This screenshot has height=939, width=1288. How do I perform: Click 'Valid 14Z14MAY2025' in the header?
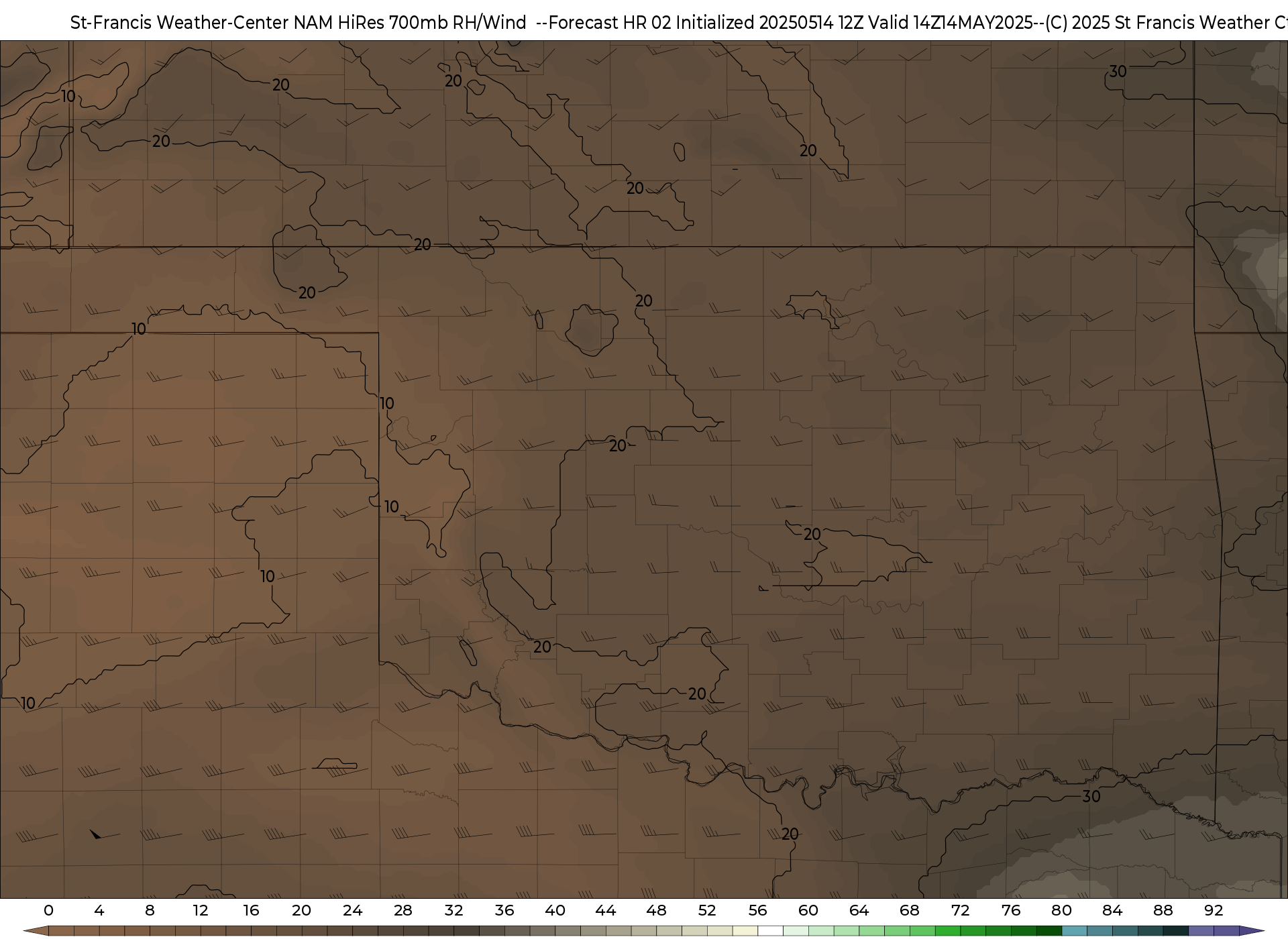coord(950,23)
